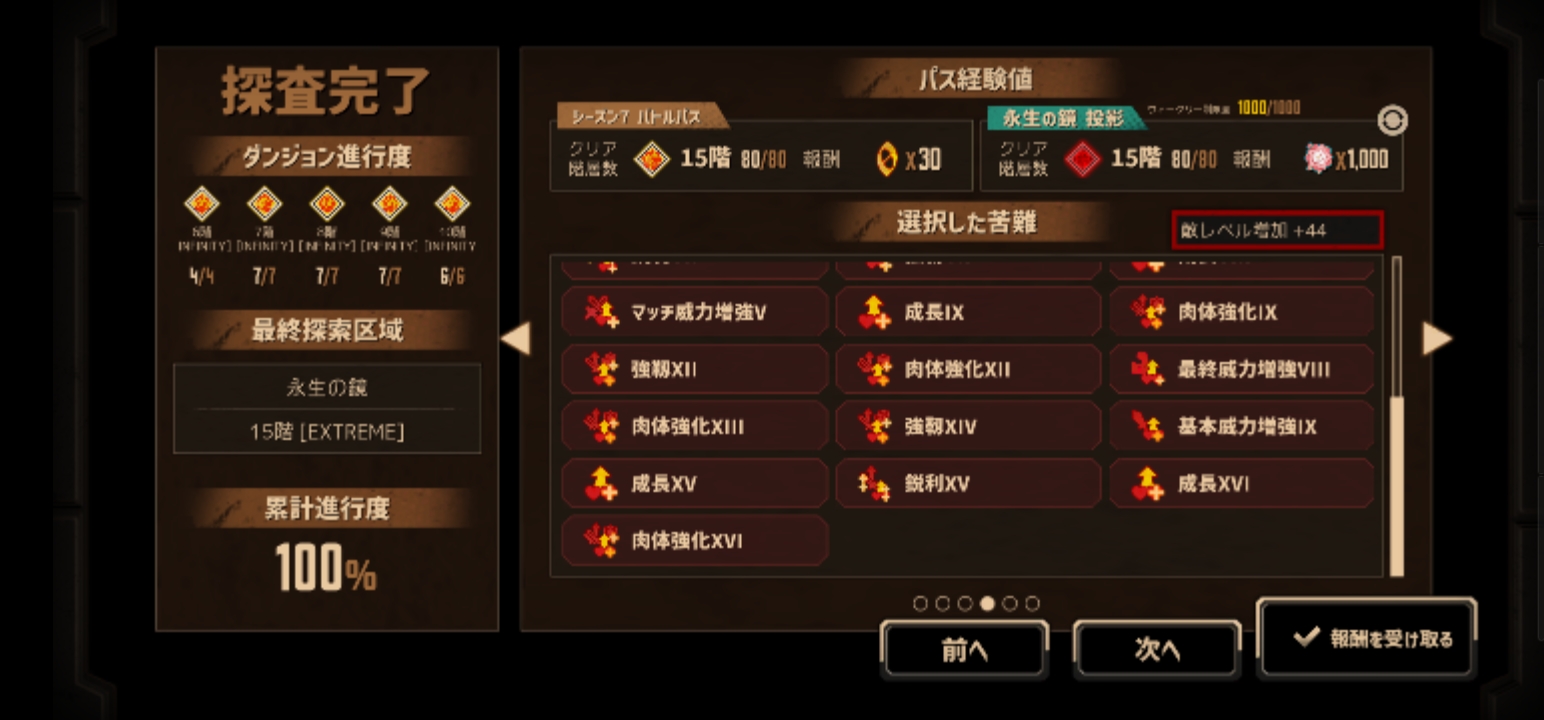
Task: Click the 前へ button
Action: [x=964, y=650]
